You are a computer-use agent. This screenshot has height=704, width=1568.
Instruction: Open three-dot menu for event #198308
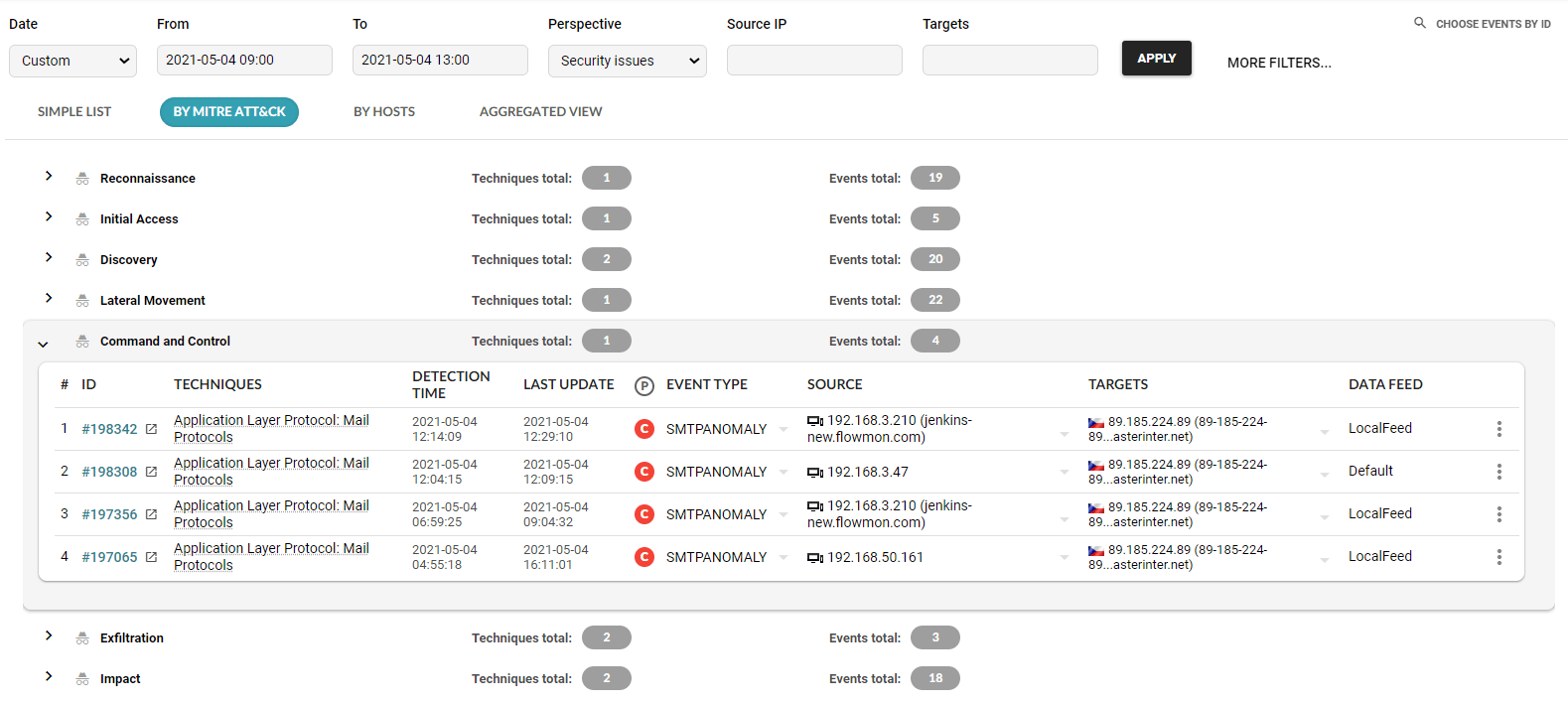pyautogui.click(x=1498, y=472)
